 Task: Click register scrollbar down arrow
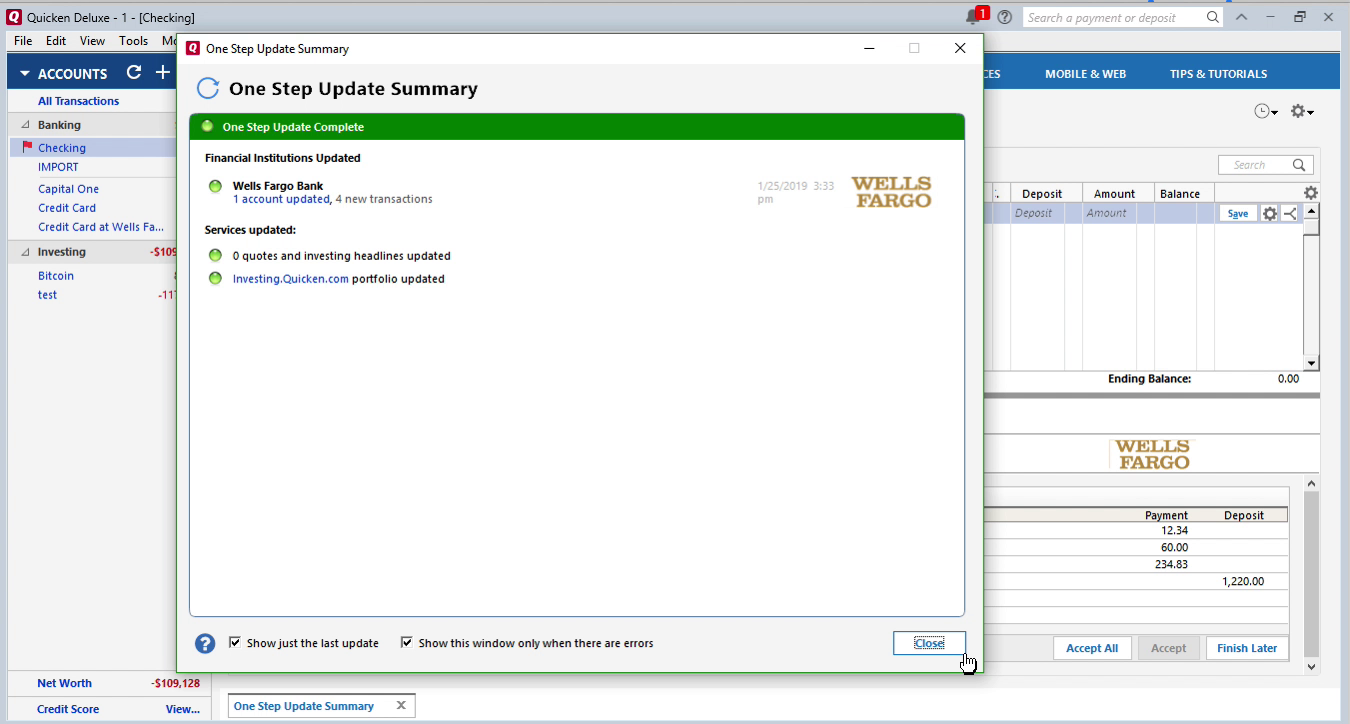point(1311,363)
